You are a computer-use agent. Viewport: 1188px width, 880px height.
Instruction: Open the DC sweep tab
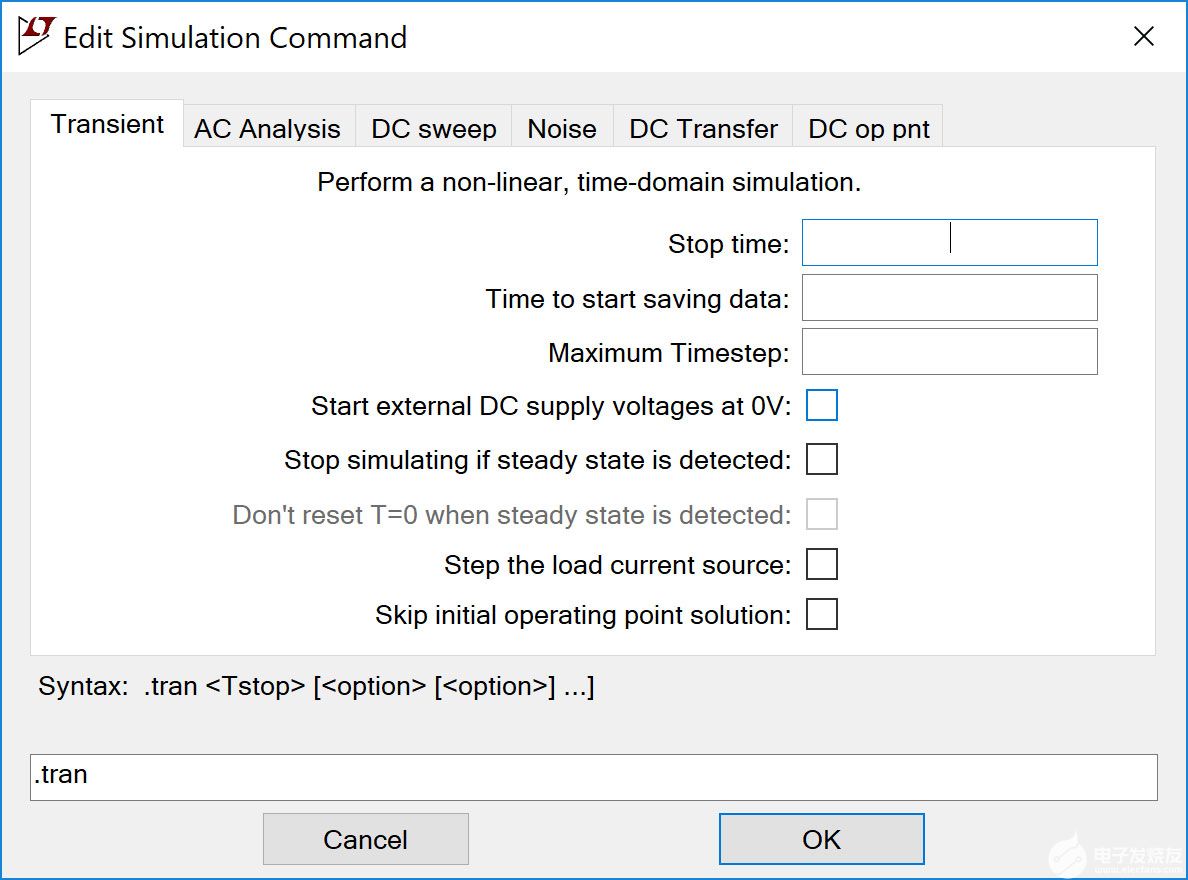click(433, 129)
